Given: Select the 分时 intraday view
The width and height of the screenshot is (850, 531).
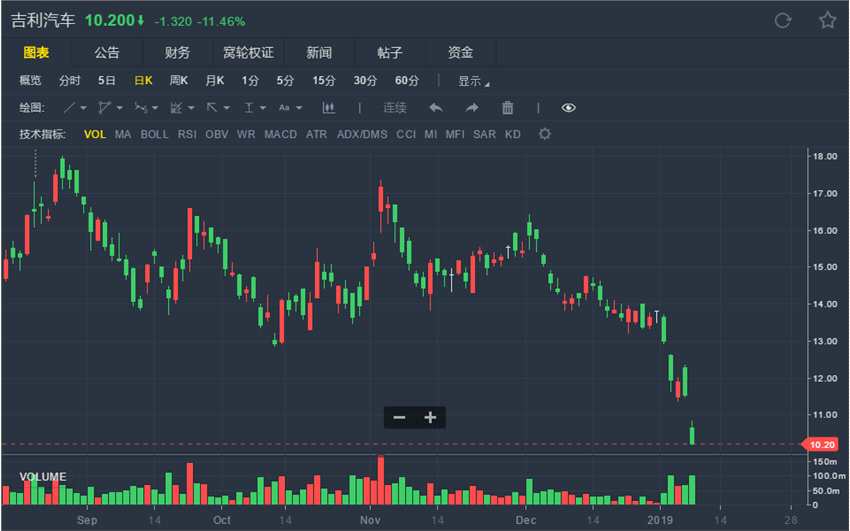Looking at the screenshot, I should pos(69,81).
